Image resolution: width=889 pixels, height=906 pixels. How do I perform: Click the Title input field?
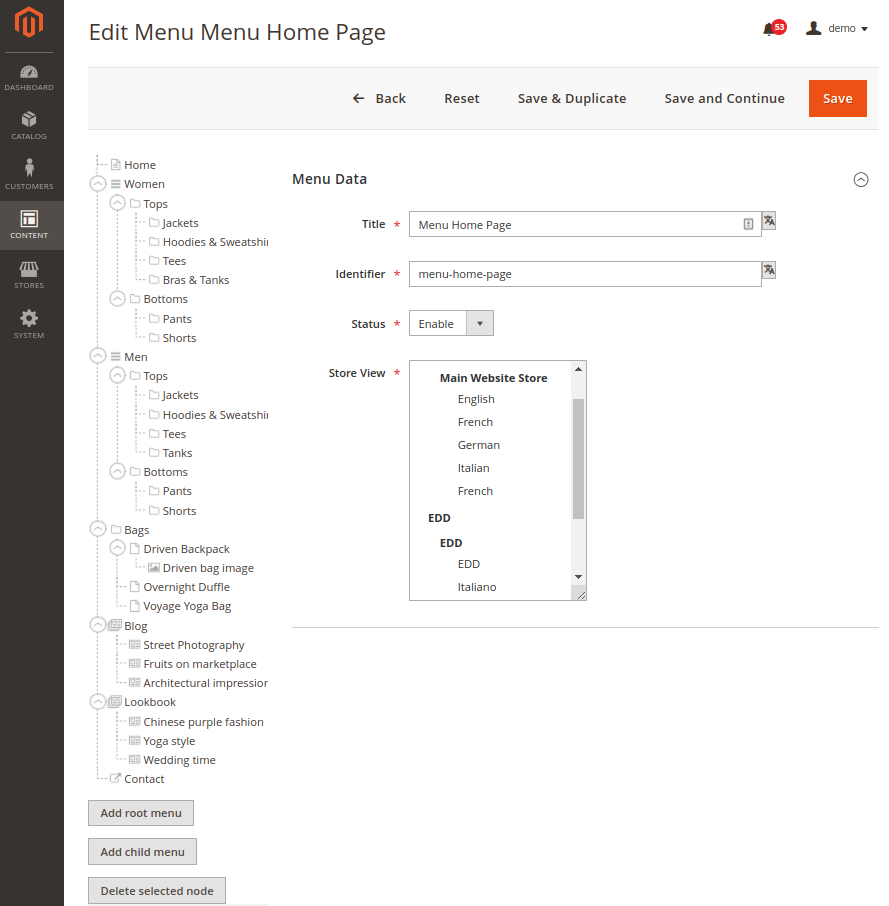(x=585, y=224)
